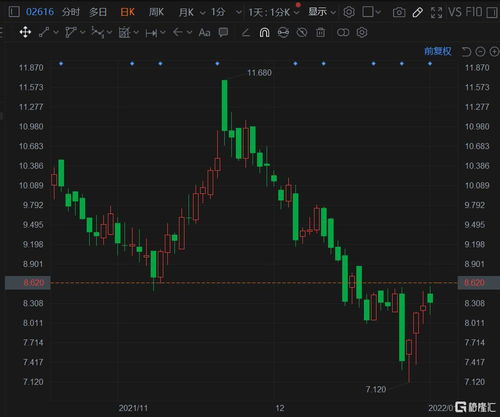Click the 7.120 low price annotation
The height and width of the screenshot is (417, 500).
point(376,389)
